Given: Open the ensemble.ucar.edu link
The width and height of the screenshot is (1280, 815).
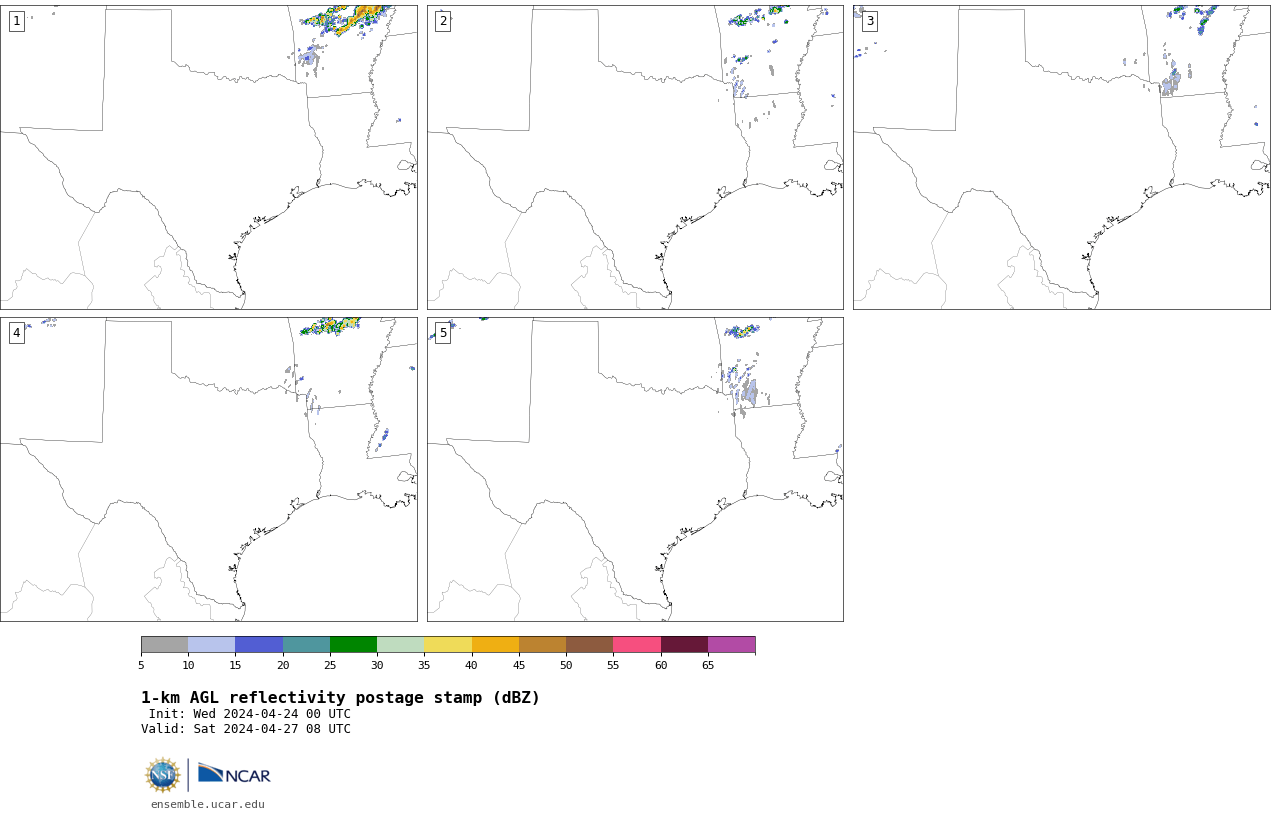Looking at the screenshot, I should coord(208,804).
